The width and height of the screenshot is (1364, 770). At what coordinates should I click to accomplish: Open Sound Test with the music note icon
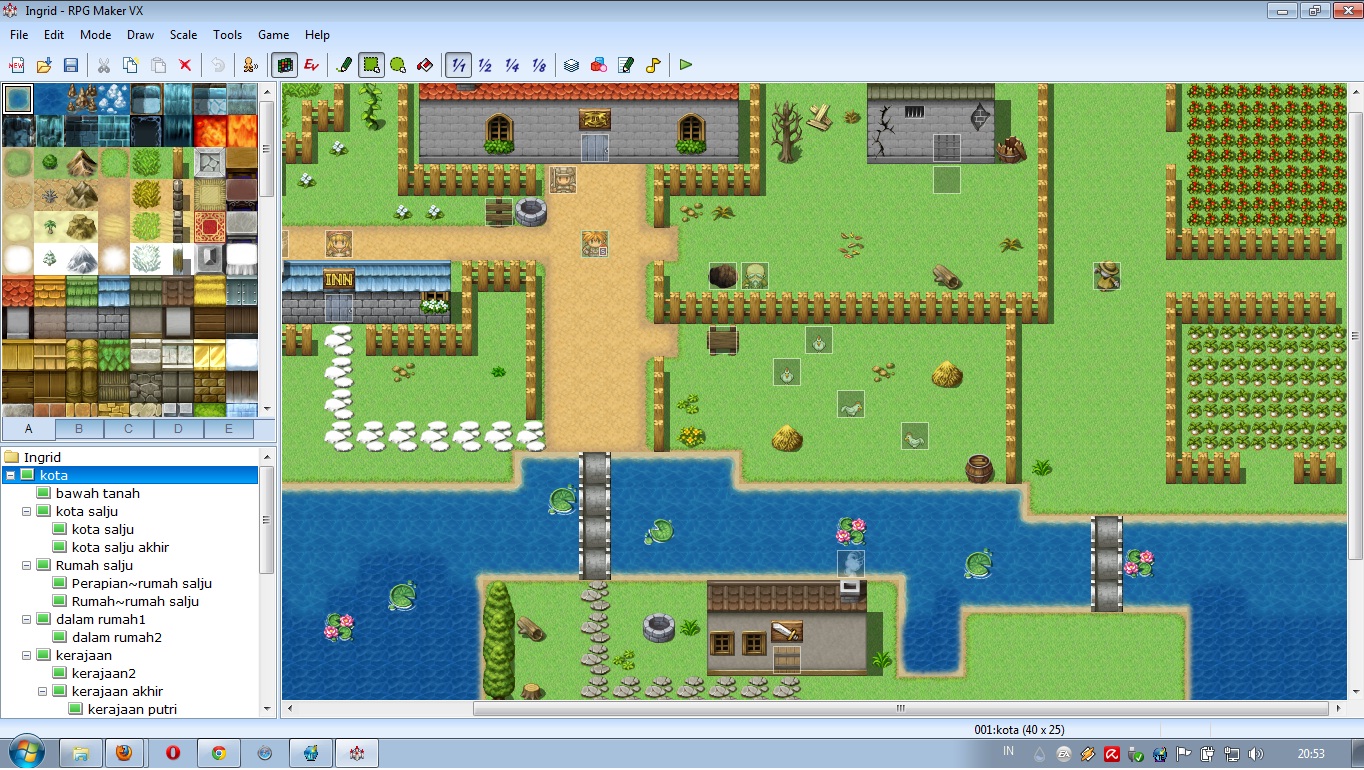pos(653,65)
